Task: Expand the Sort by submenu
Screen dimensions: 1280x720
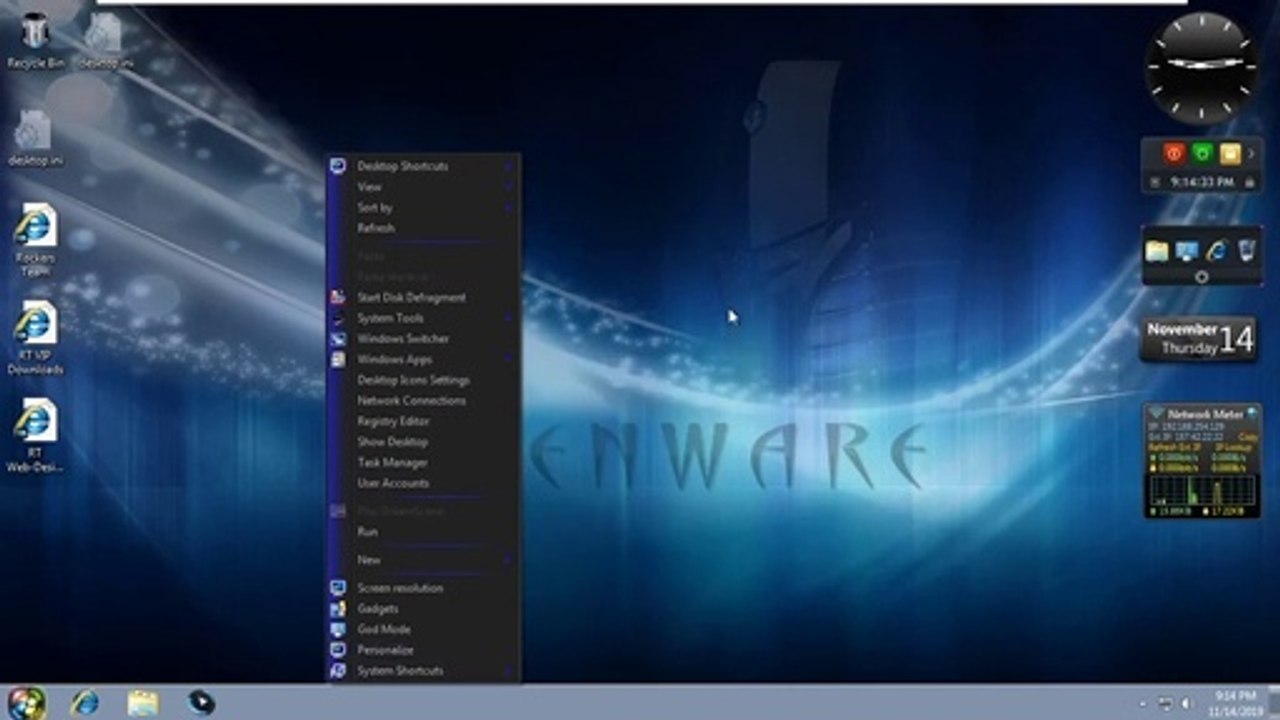Action: coord(423,208)
